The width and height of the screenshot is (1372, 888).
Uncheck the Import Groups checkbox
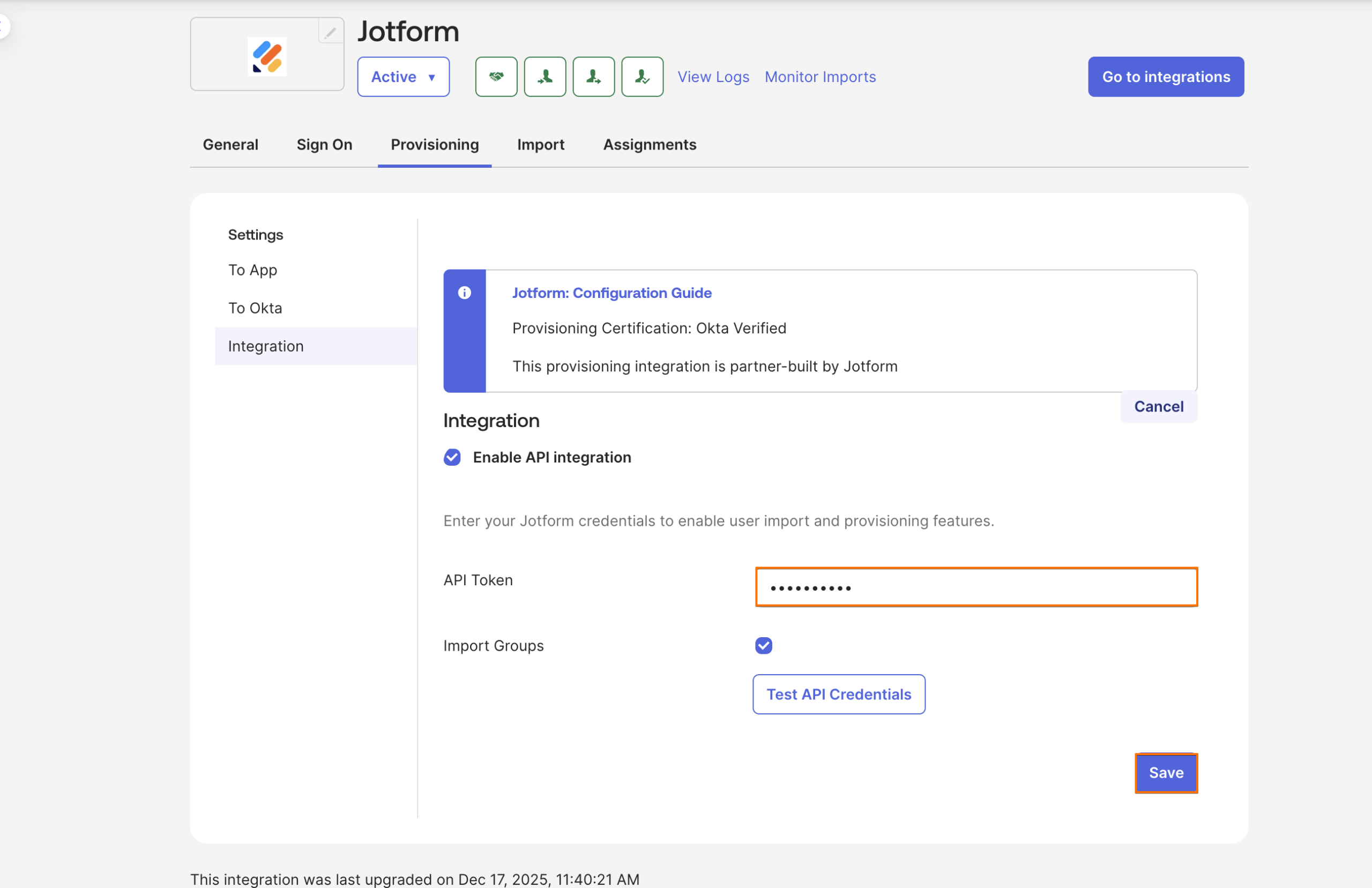pyautogui.click(x=763, y=645)
